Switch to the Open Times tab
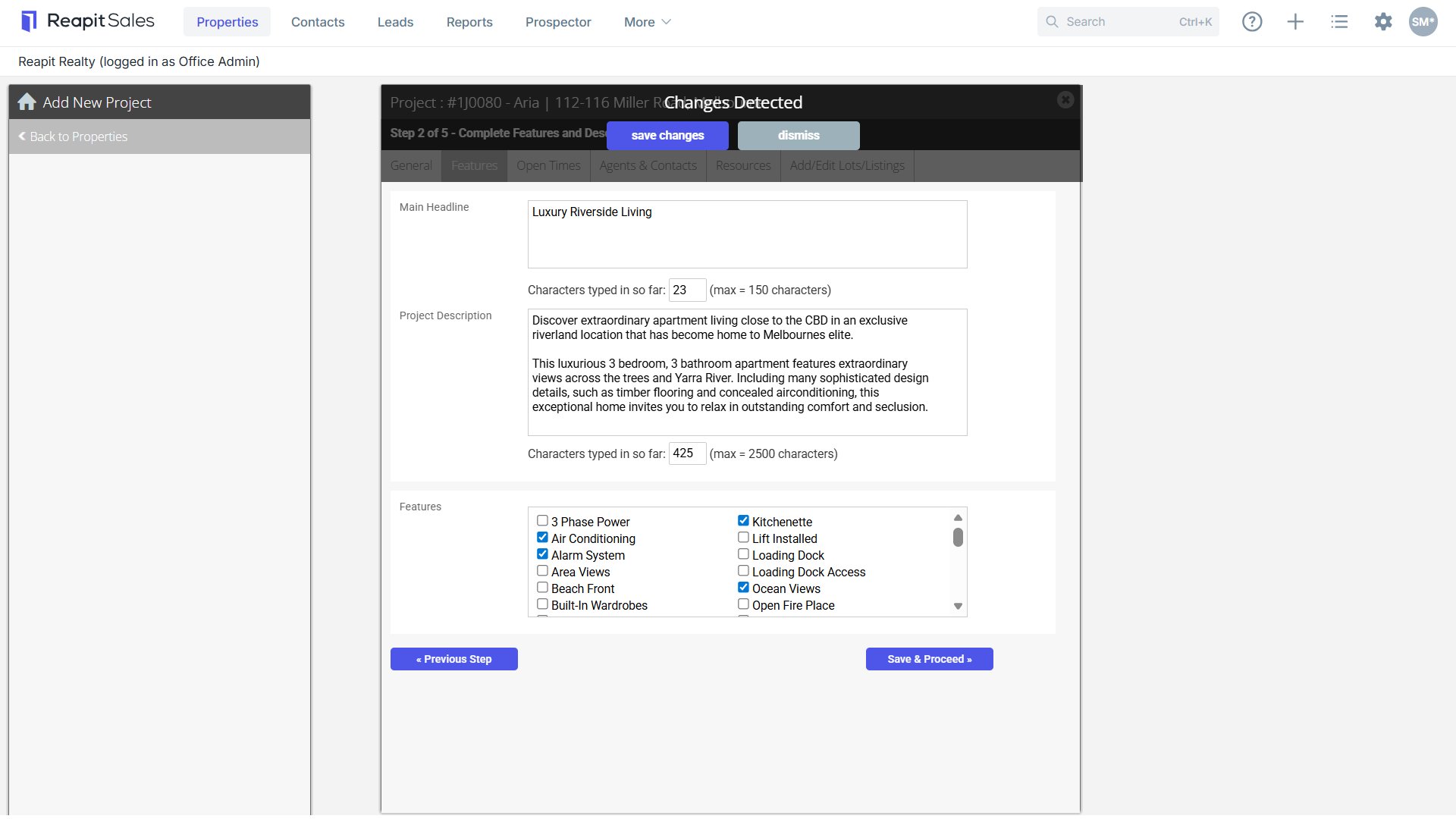Screen dimensions: 1456x819 (x=548, y=165)
